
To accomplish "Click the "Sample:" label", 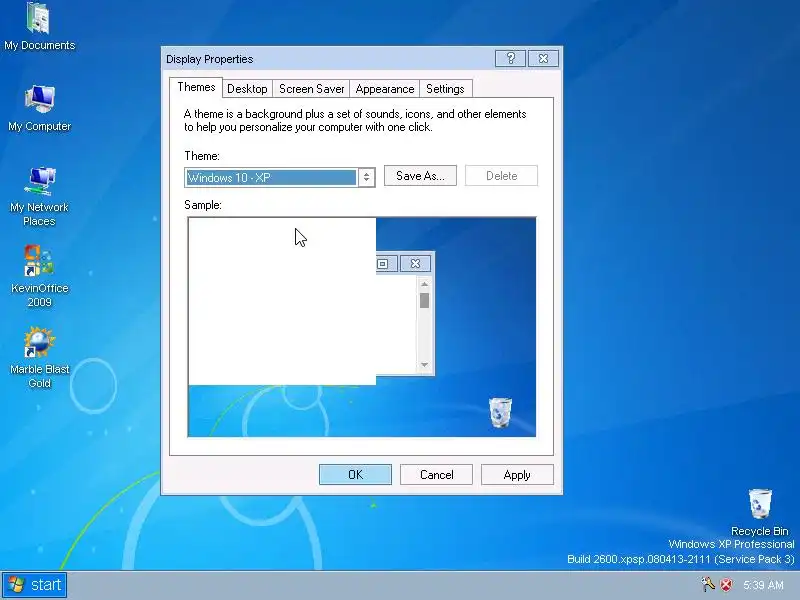I will [x=203, y=205].
